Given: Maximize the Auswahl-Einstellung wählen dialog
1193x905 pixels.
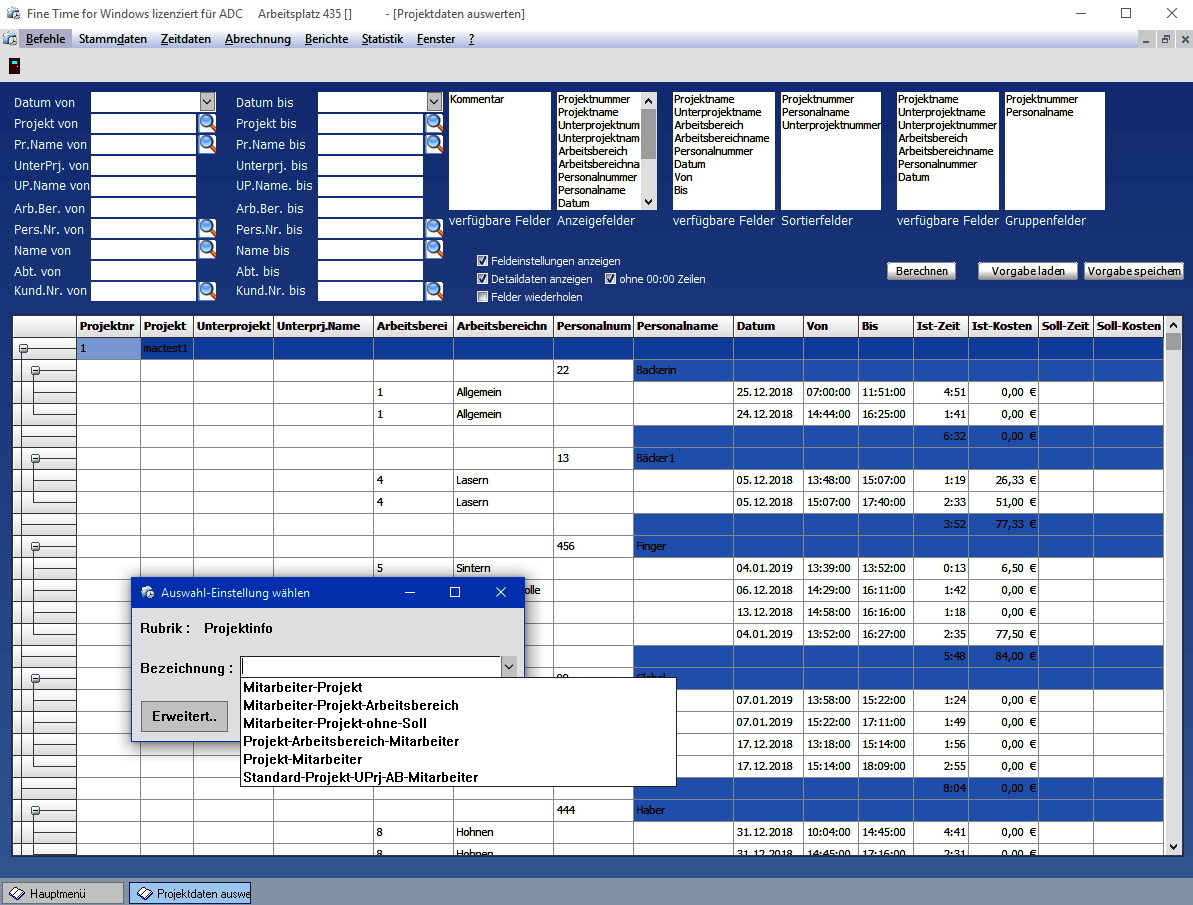Looking at the screenshot, I should click(455, 592).
